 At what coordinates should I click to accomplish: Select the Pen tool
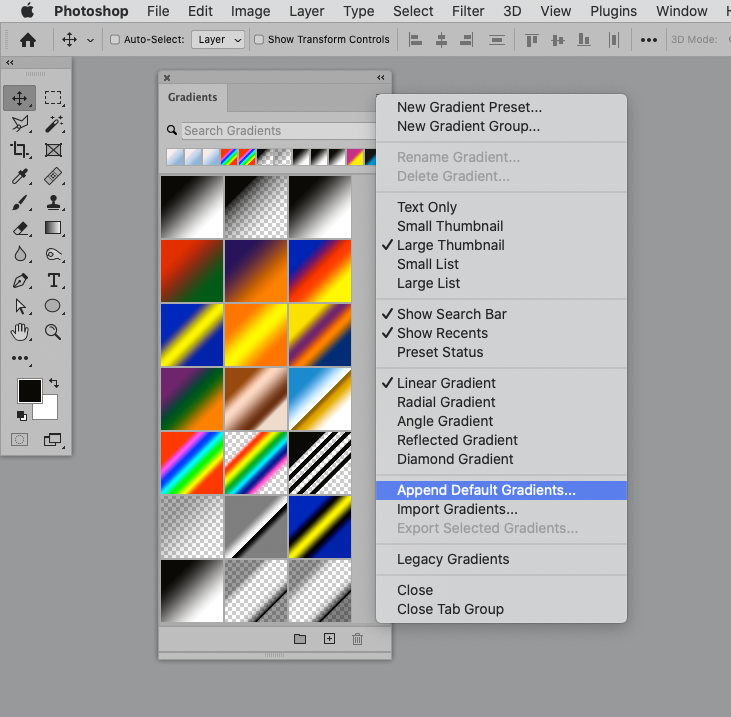pos(20,281)
